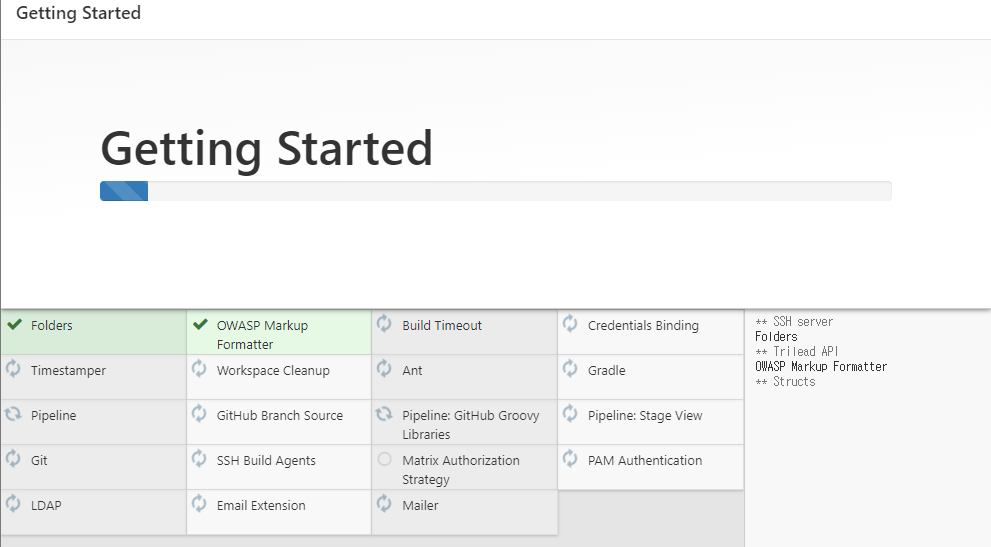Click the PAM Authentication plugin name

pyautogui.click(x=645, y=461)
